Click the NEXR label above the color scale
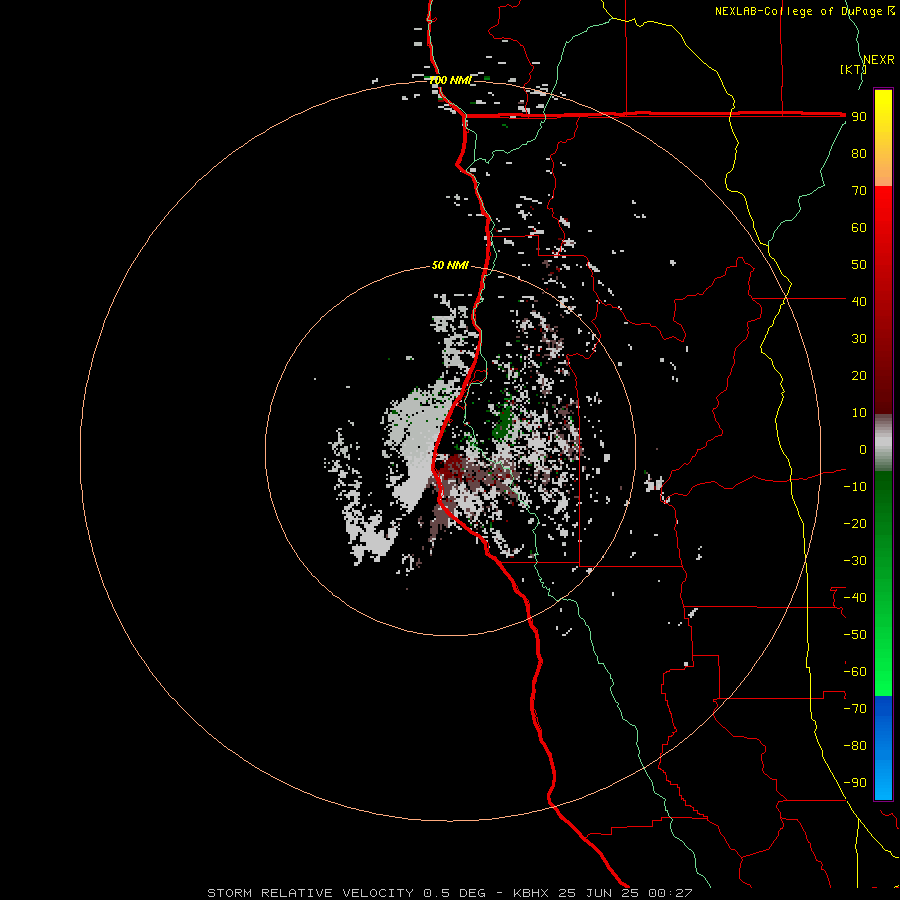 tap(879, 60)
